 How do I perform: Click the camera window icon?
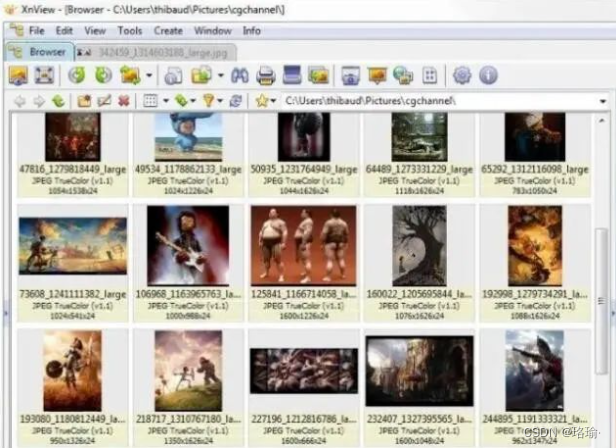[x=350, y=75]
